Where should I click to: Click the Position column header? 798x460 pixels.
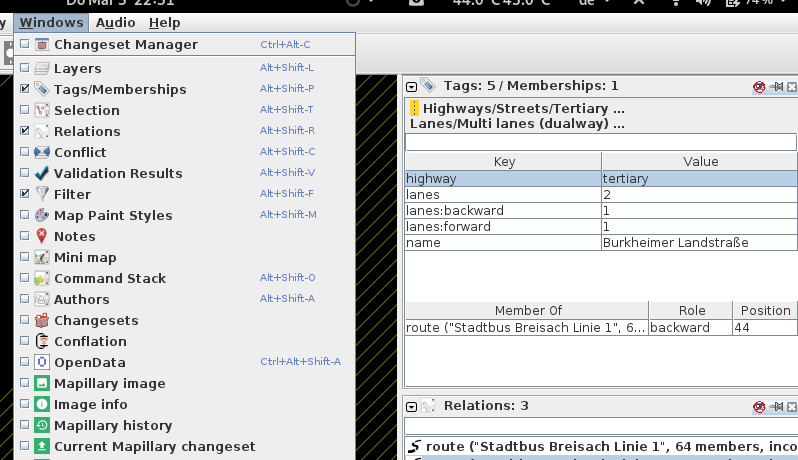(x=765, y=310)
